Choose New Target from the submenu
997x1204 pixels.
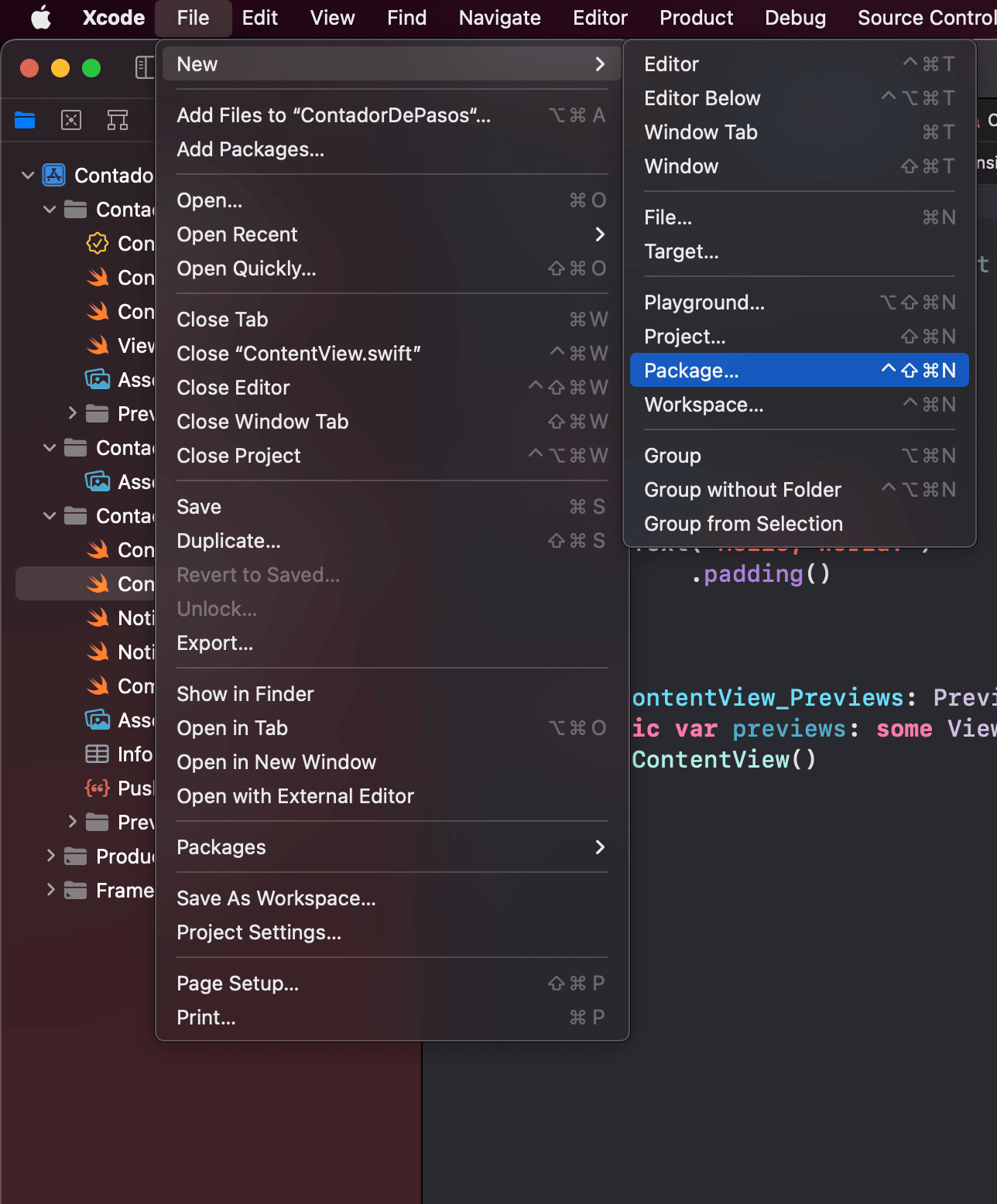799,251
